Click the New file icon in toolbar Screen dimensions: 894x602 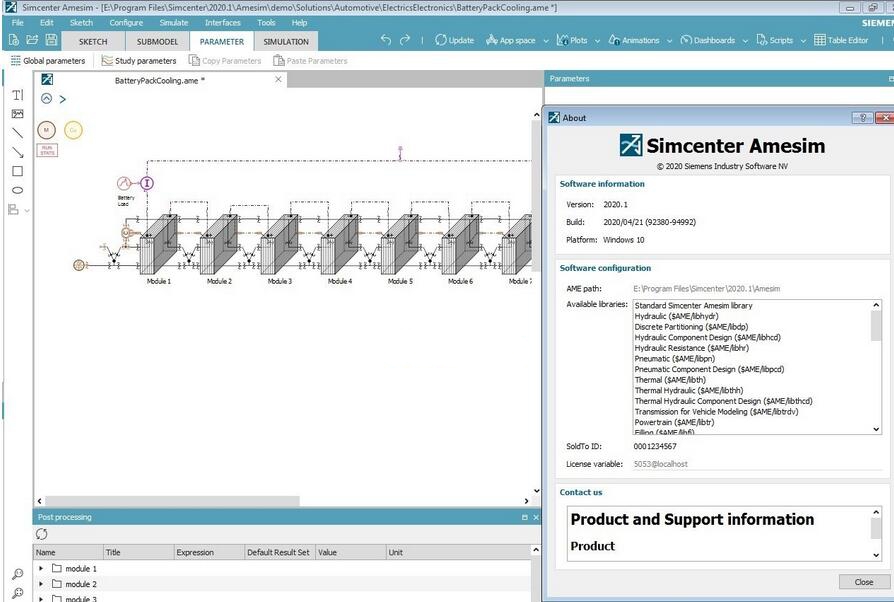[14, 40]
